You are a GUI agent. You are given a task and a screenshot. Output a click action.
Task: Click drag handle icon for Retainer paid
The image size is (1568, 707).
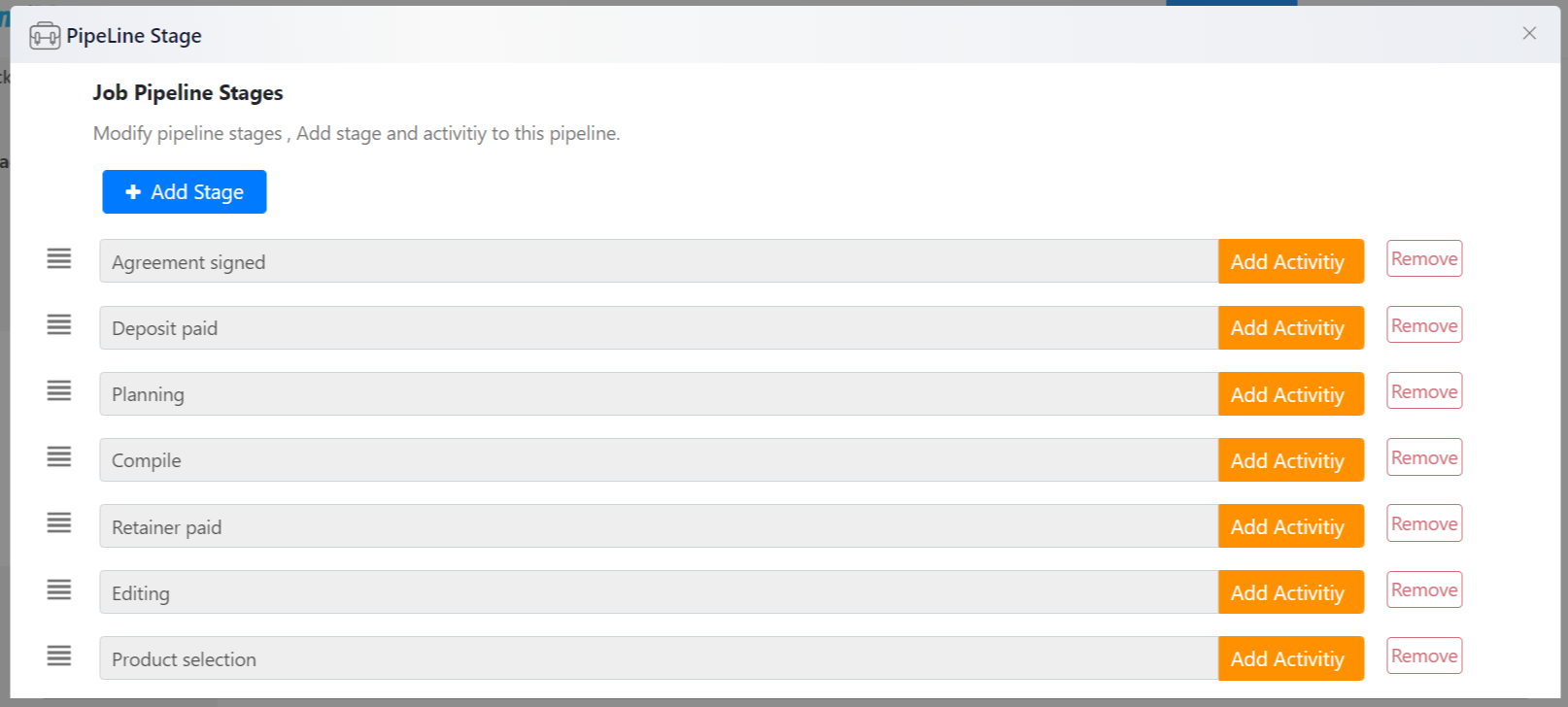pos(59,522)
